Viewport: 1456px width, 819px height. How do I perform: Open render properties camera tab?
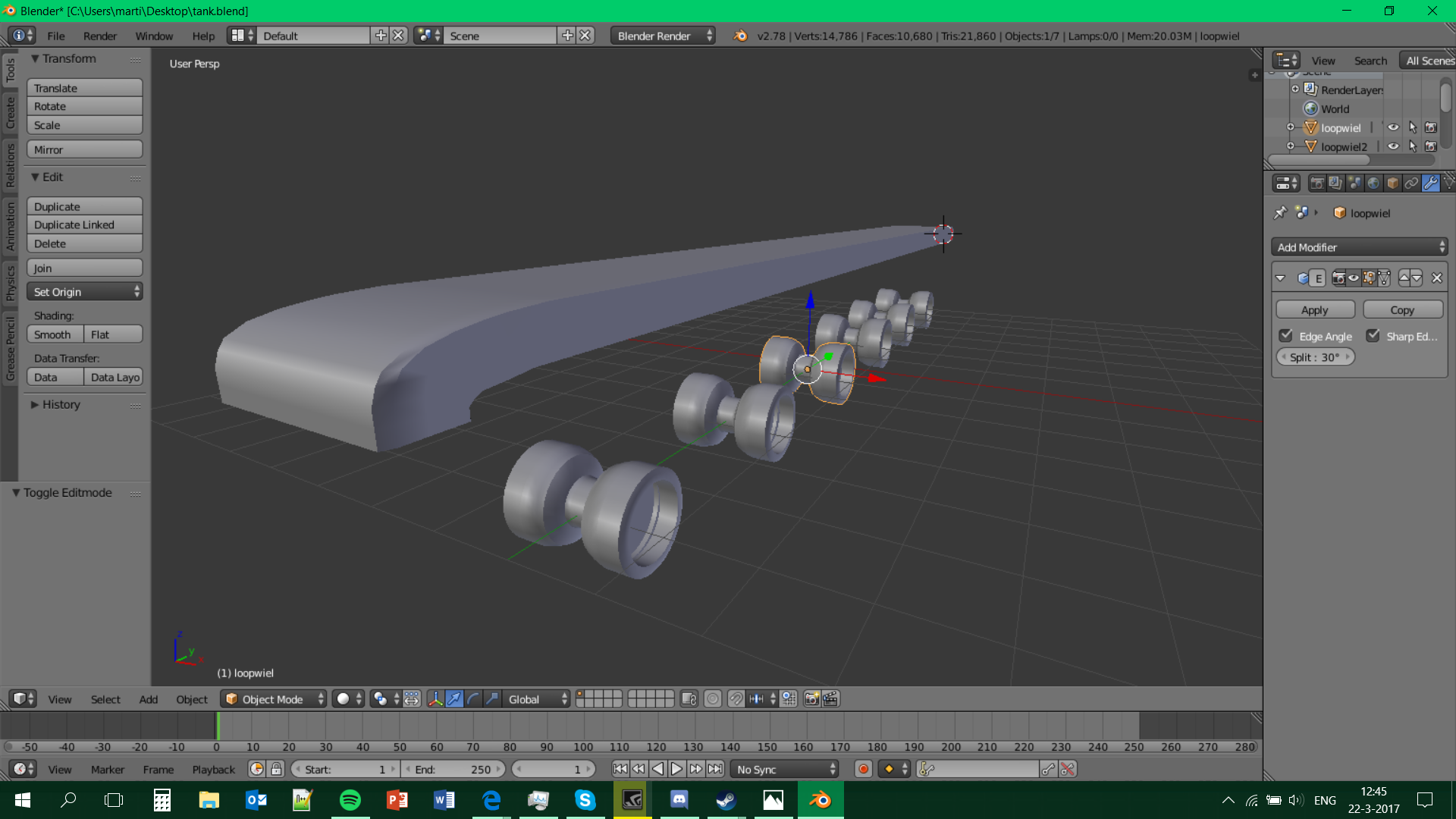[1317, 183]
